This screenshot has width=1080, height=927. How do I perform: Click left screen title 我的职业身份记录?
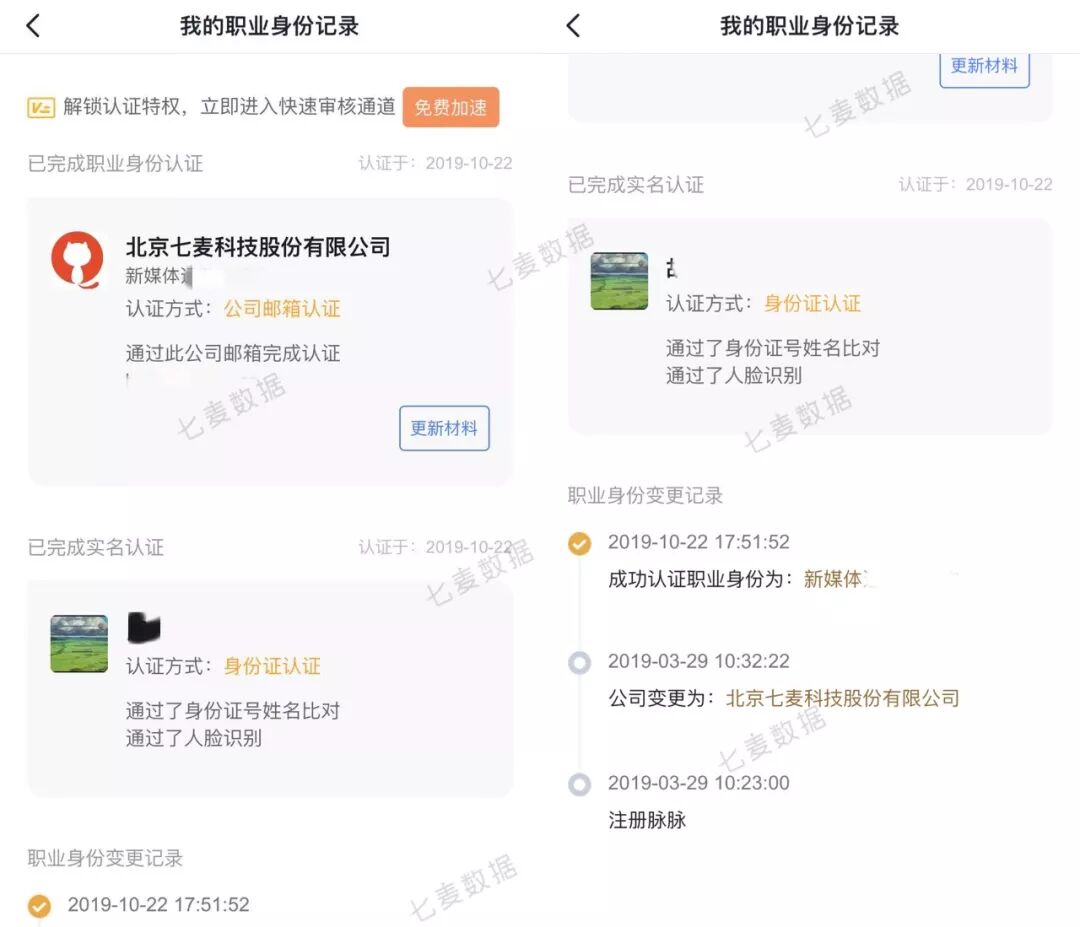pos(269,26)
